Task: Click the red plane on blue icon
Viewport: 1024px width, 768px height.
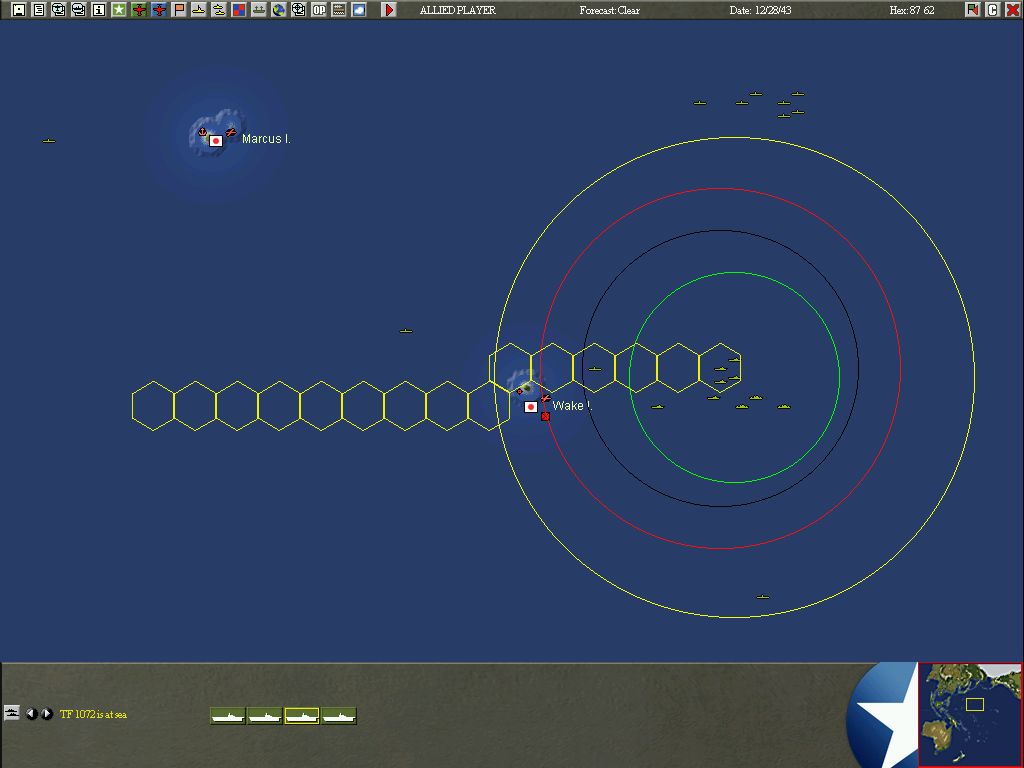Action: click(159, 10)
